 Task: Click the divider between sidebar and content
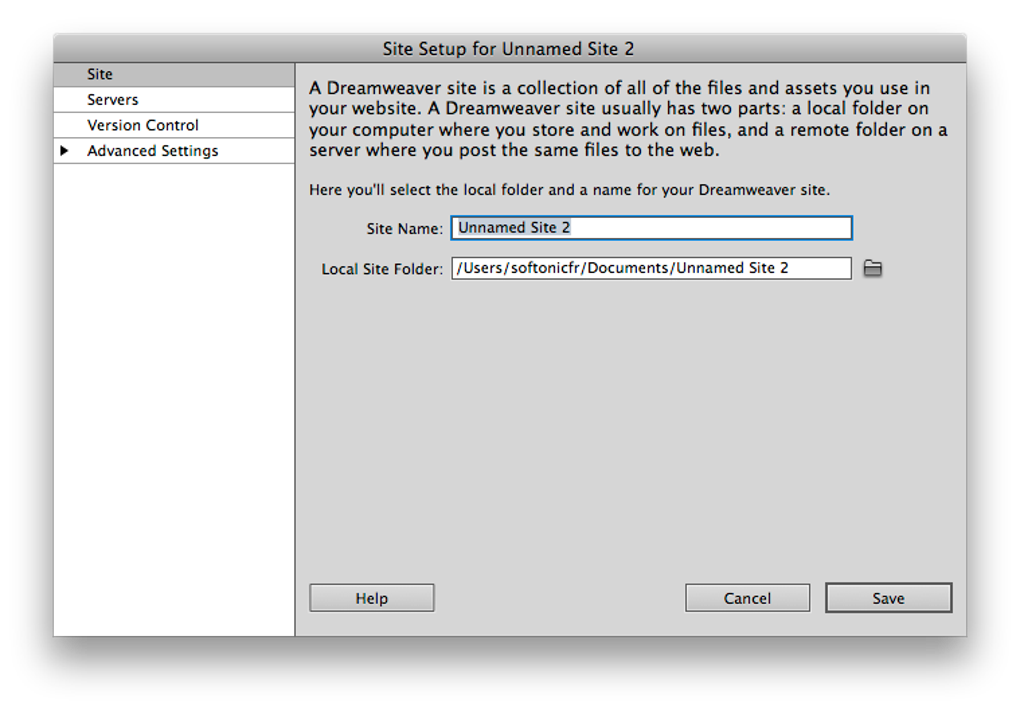(295, 400)
